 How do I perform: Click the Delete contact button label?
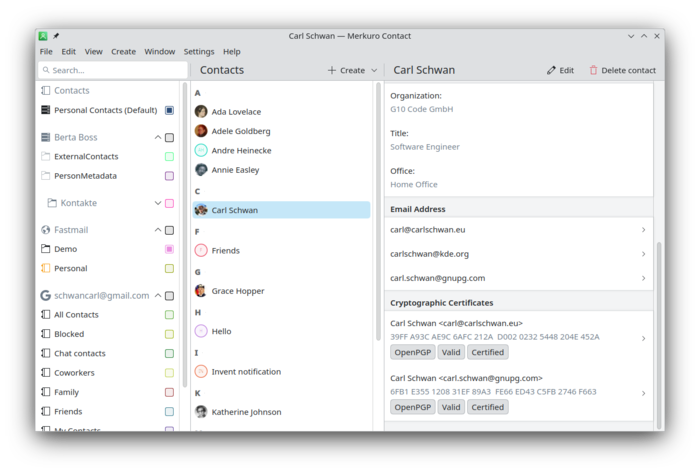[629, 71]
